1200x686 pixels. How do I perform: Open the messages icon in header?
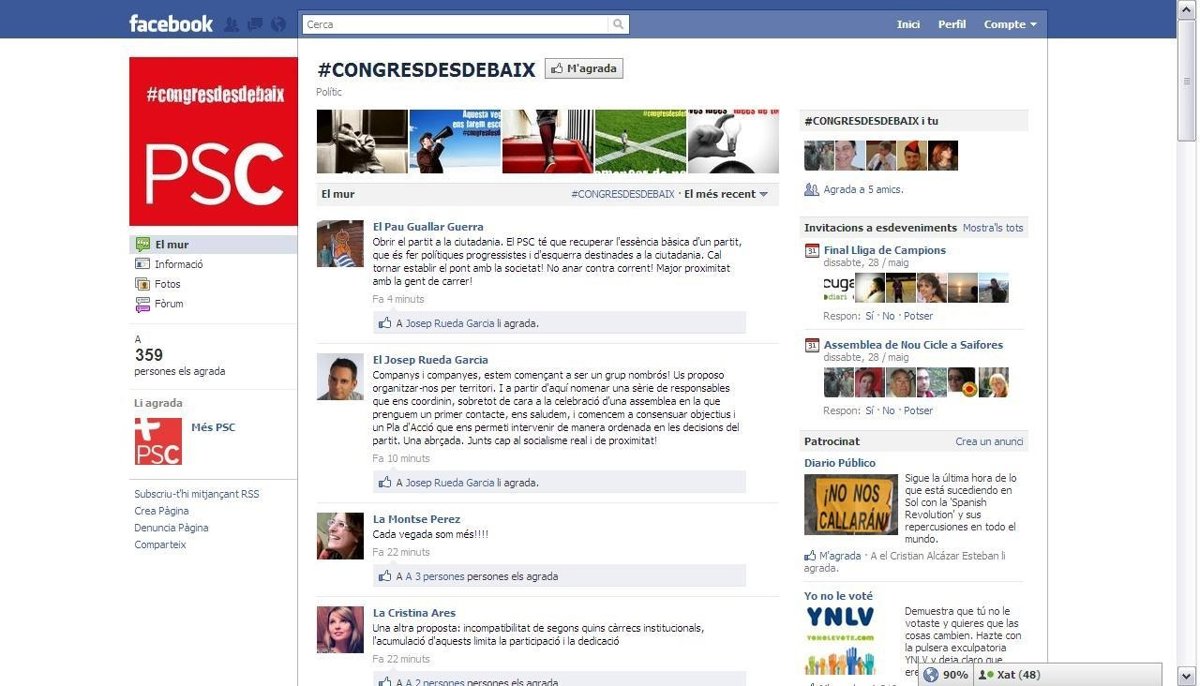(x=255, y=24)
